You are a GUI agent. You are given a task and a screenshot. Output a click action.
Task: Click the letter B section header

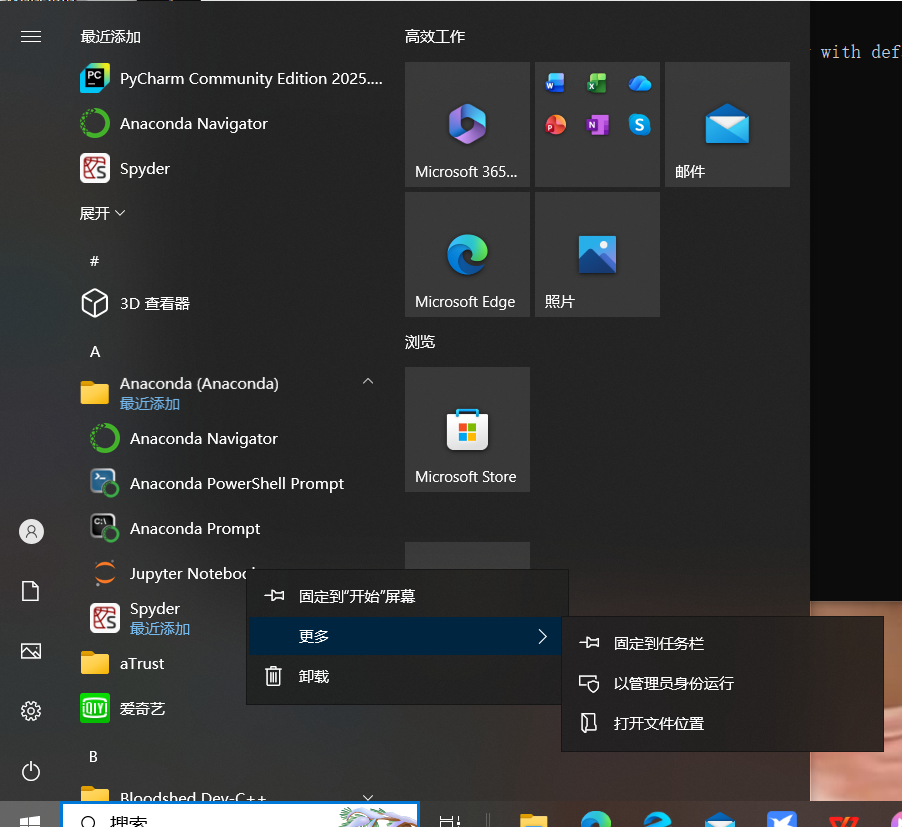(x=94, y=756)
